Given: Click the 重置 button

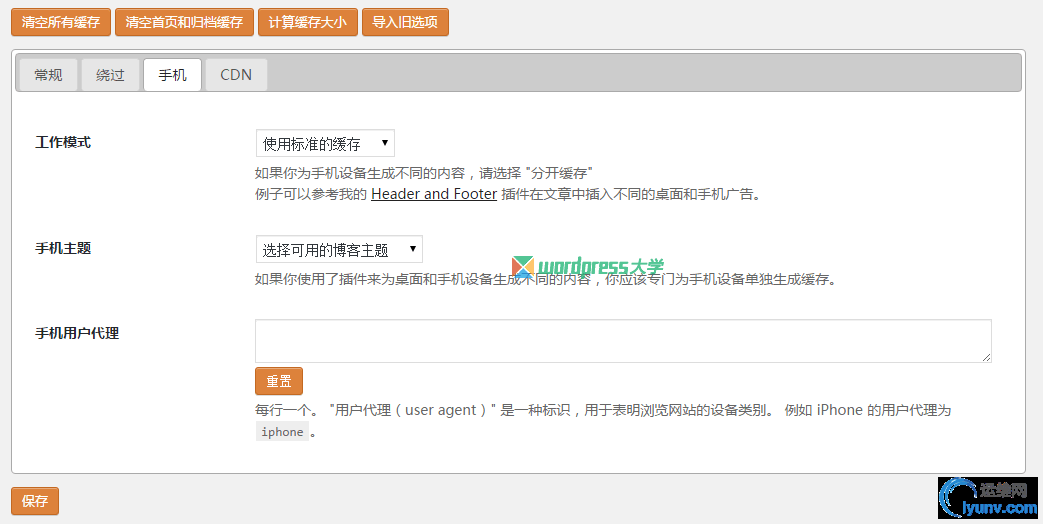Looking at the screenshot, I should pos(279,381).
